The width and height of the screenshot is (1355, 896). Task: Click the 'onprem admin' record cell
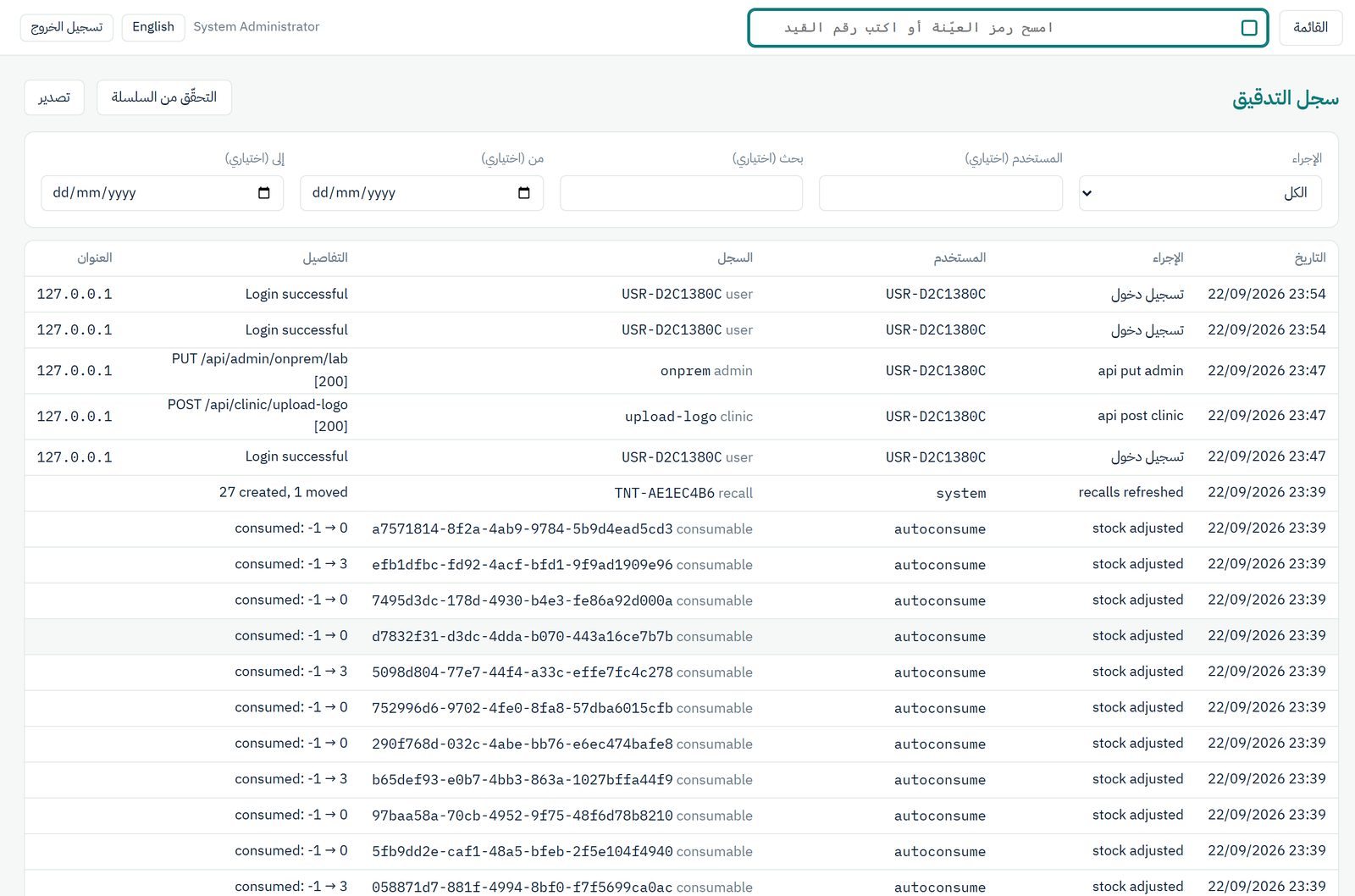coord(706,371)
